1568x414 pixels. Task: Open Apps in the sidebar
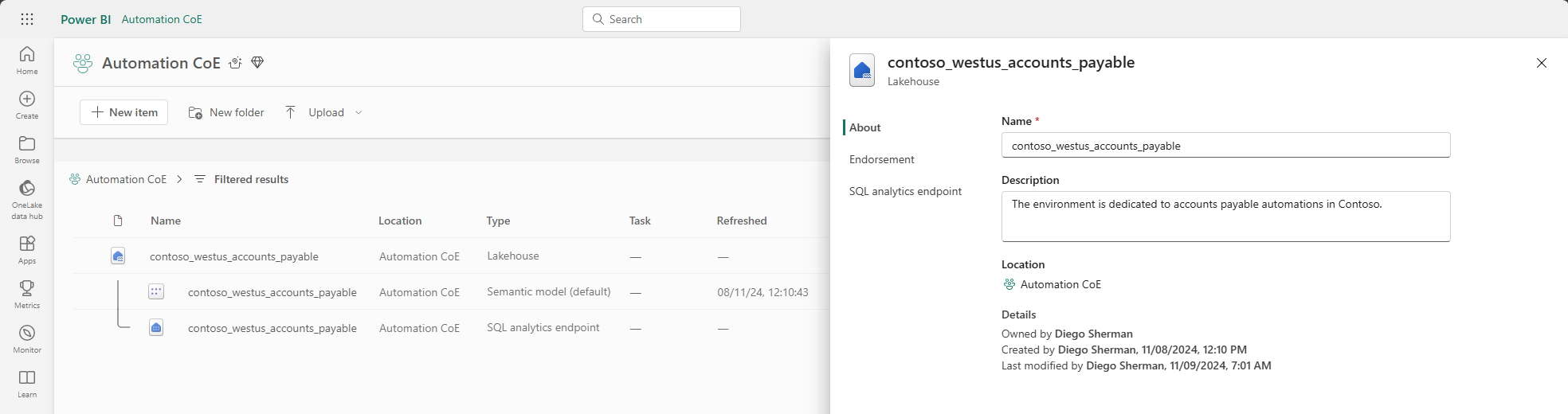click(27, 249)
